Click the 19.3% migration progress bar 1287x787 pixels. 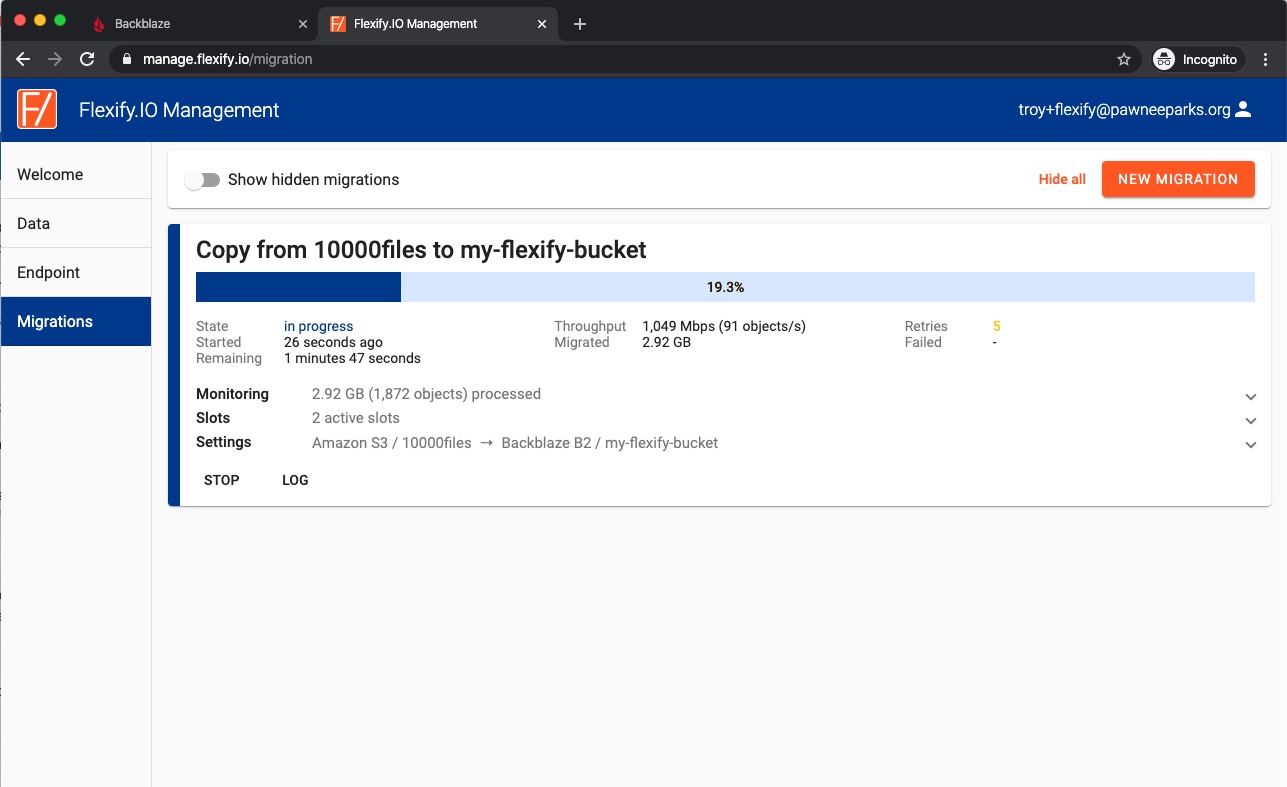coord(725,287)
